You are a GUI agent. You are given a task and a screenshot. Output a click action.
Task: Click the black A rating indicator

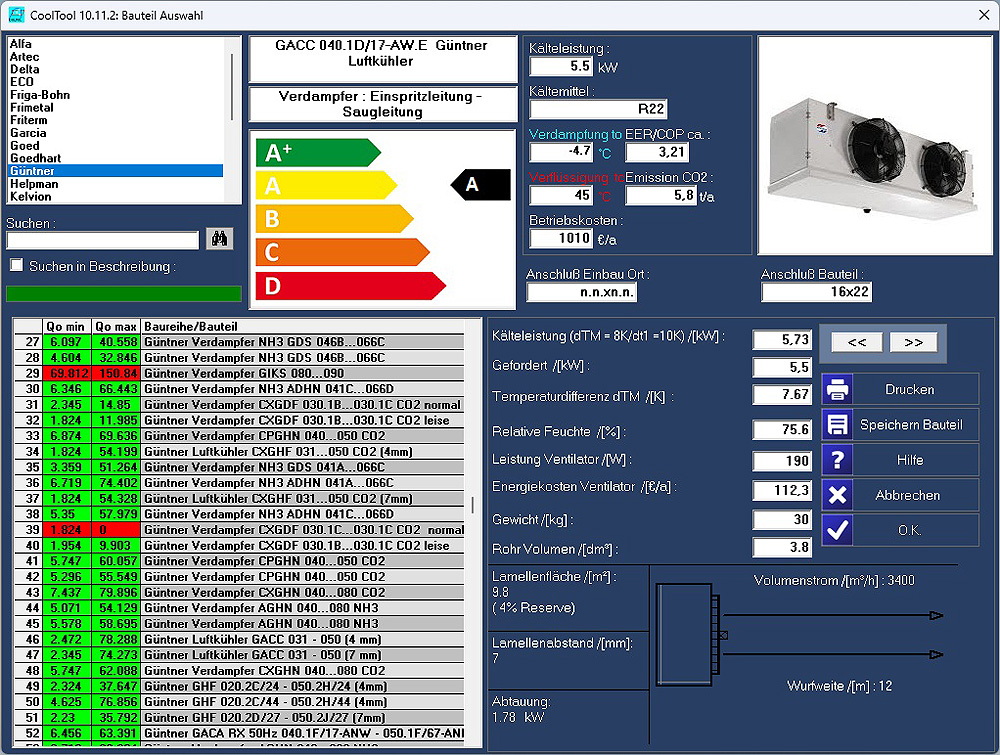[x=480, y=185]
